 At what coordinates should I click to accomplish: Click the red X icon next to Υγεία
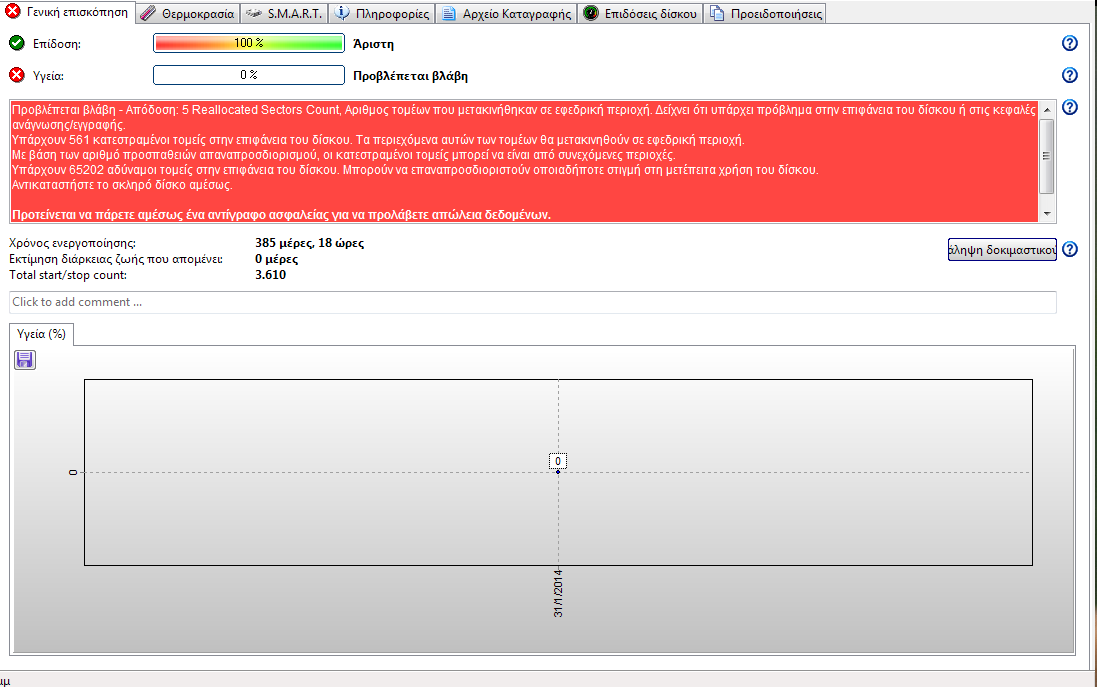17,75
